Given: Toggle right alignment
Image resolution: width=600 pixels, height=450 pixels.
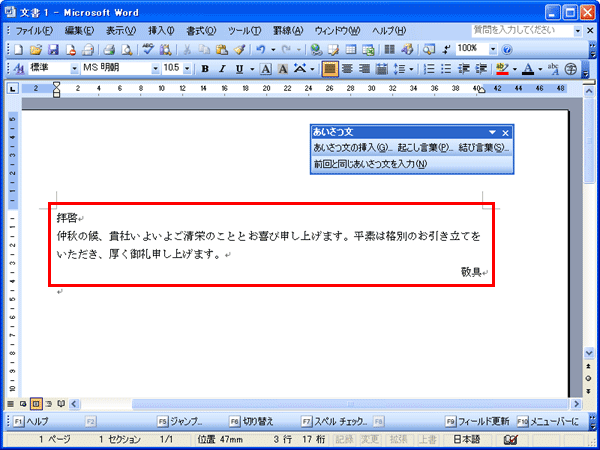Looking at the screenshot, I should tap(364, 69).
